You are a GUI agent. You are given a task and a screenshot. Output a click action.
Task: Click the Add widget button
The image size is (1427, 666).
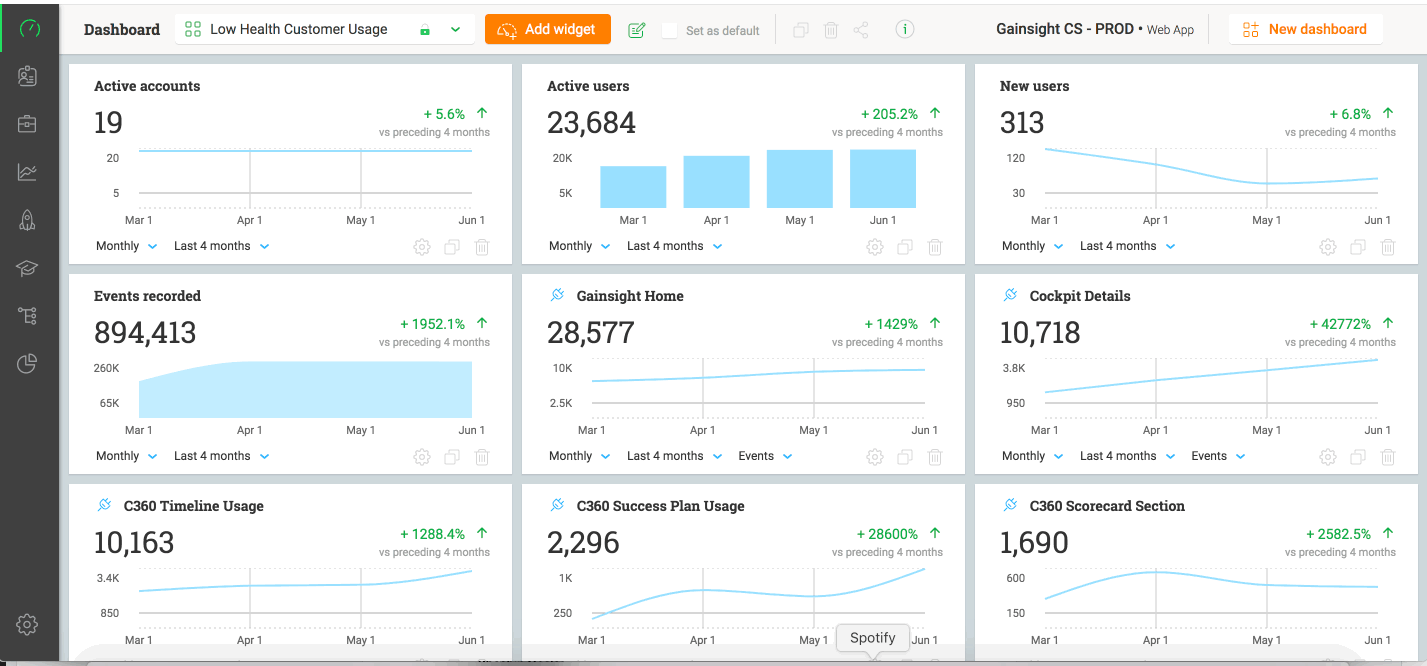pos(548,30)
